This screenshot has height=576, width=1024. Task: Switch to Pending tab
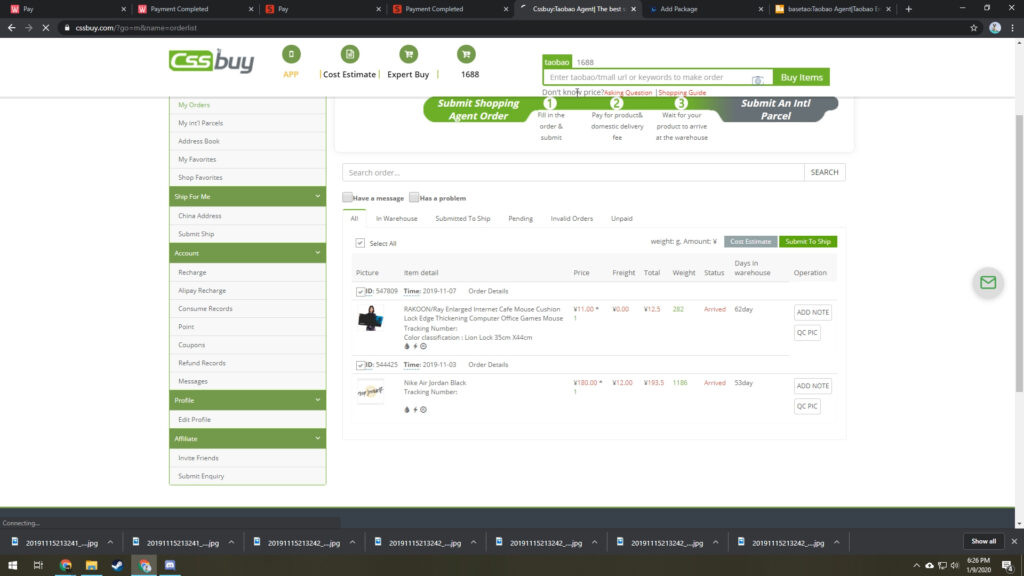[520, 218]
